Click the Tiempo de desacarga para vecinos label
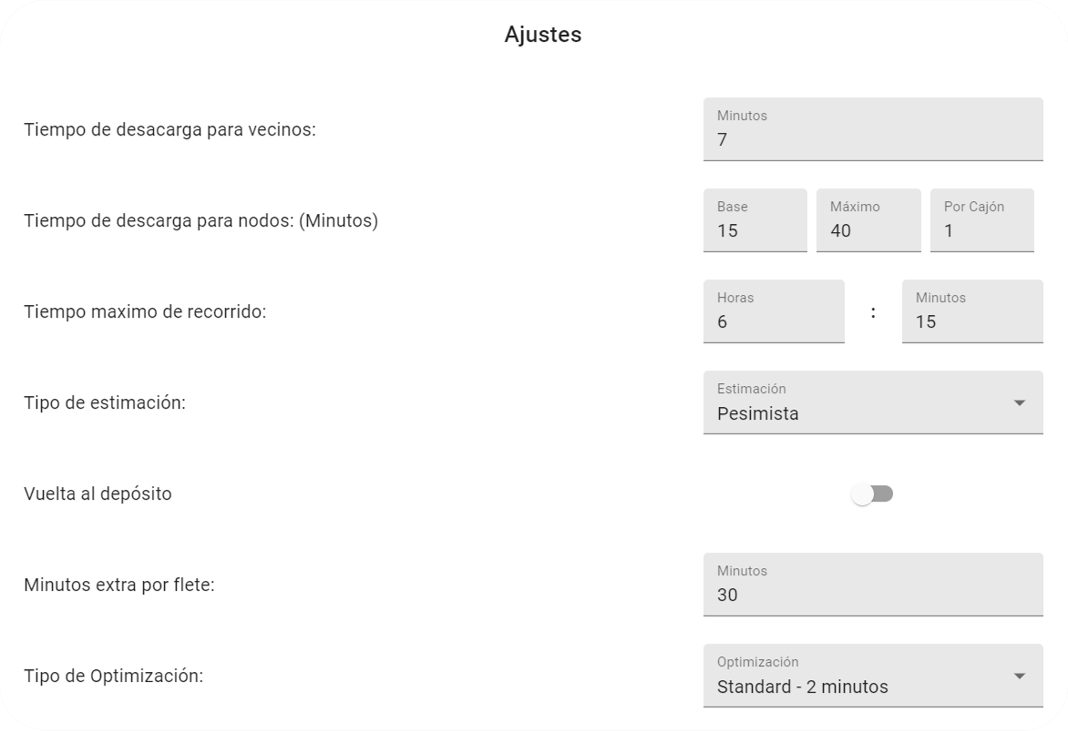 (170, 129)
